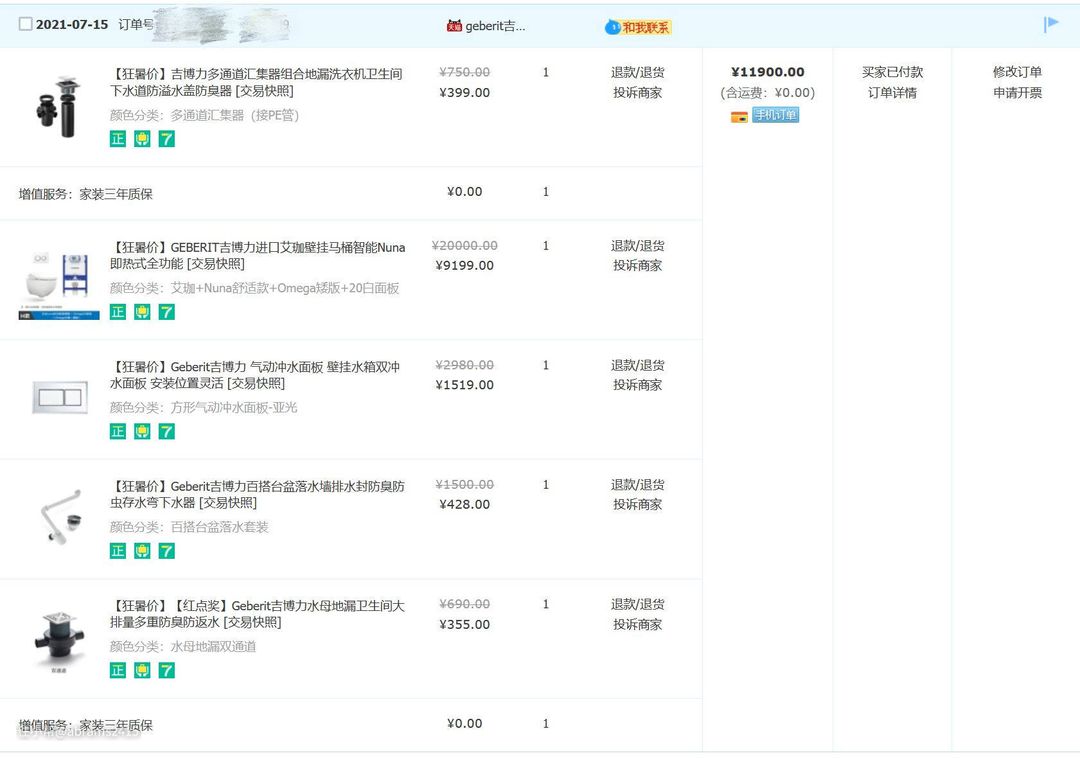The height and width of the screenshot is (758, 1080).
Task: Open the black multi-channel collector product thumbnail
Action: pyautogui.click(x=58, y=105)
